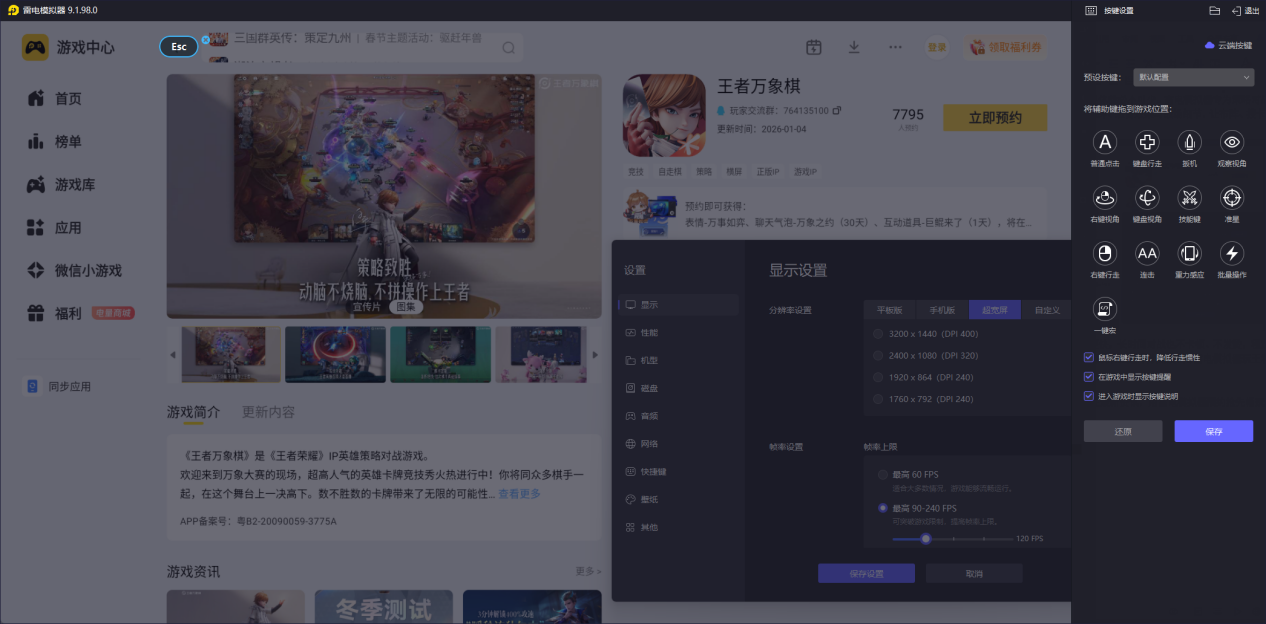The height and width of the screenshot is (624, 1266).
Task: Click 查看更多 link in game intro
Action: 520,494
